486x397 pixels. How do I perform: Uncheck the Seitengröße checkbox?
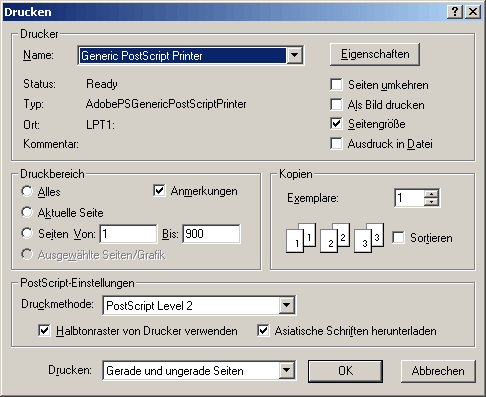click(336, 124)
